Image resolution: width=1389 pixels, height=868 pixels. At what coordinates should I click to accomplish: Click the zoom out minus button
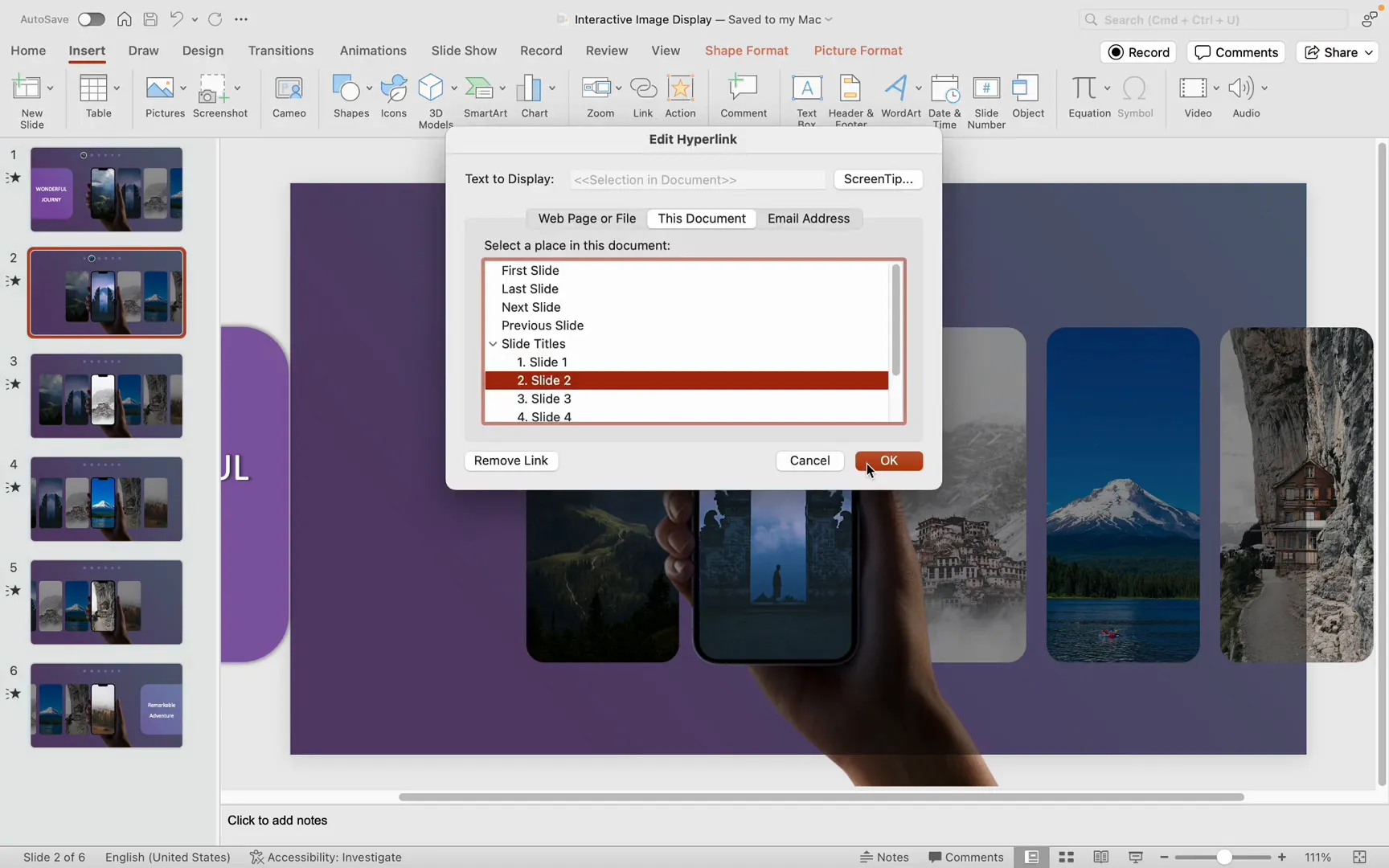[x=1164, y=858]
